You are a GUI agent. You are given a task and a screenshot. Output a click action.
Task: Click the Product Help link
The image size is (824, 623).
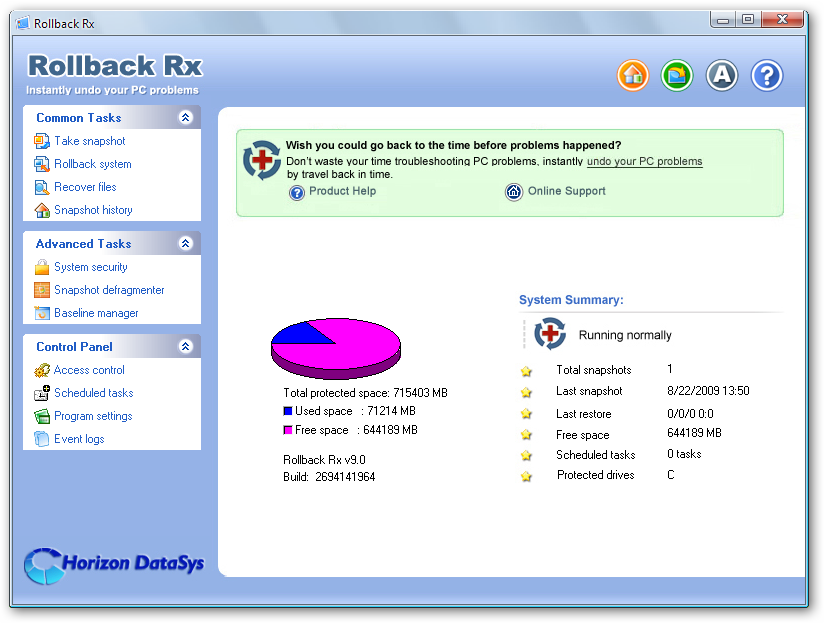[343, 191]
